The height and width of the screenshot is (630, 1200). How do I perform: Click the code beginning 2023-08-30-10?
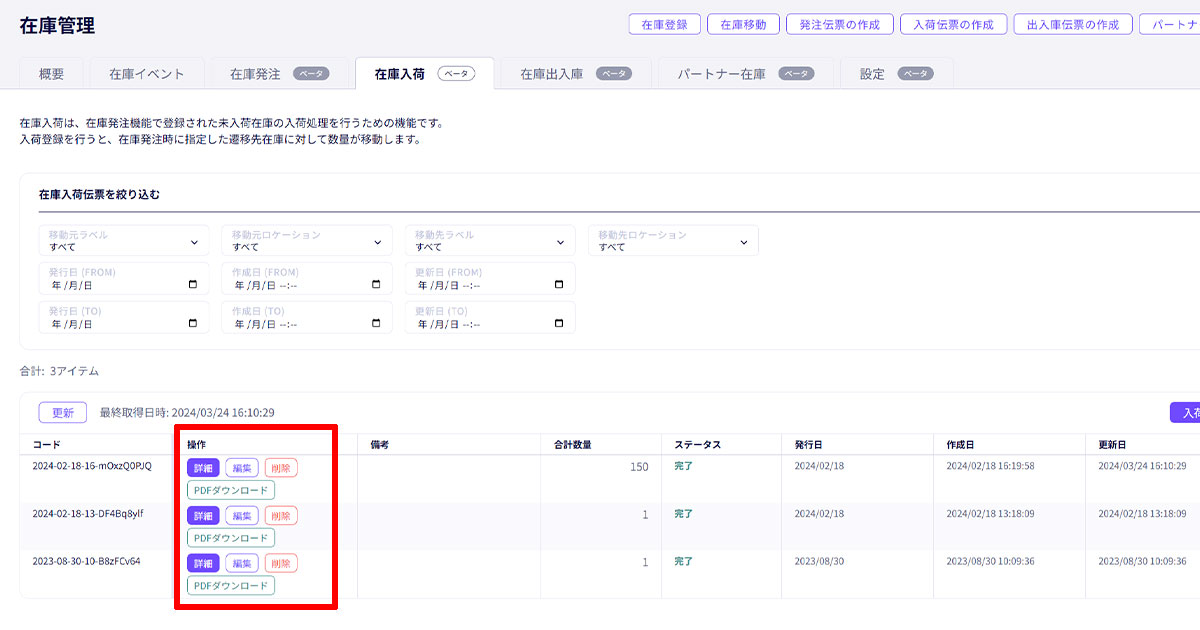pos(86,562)
